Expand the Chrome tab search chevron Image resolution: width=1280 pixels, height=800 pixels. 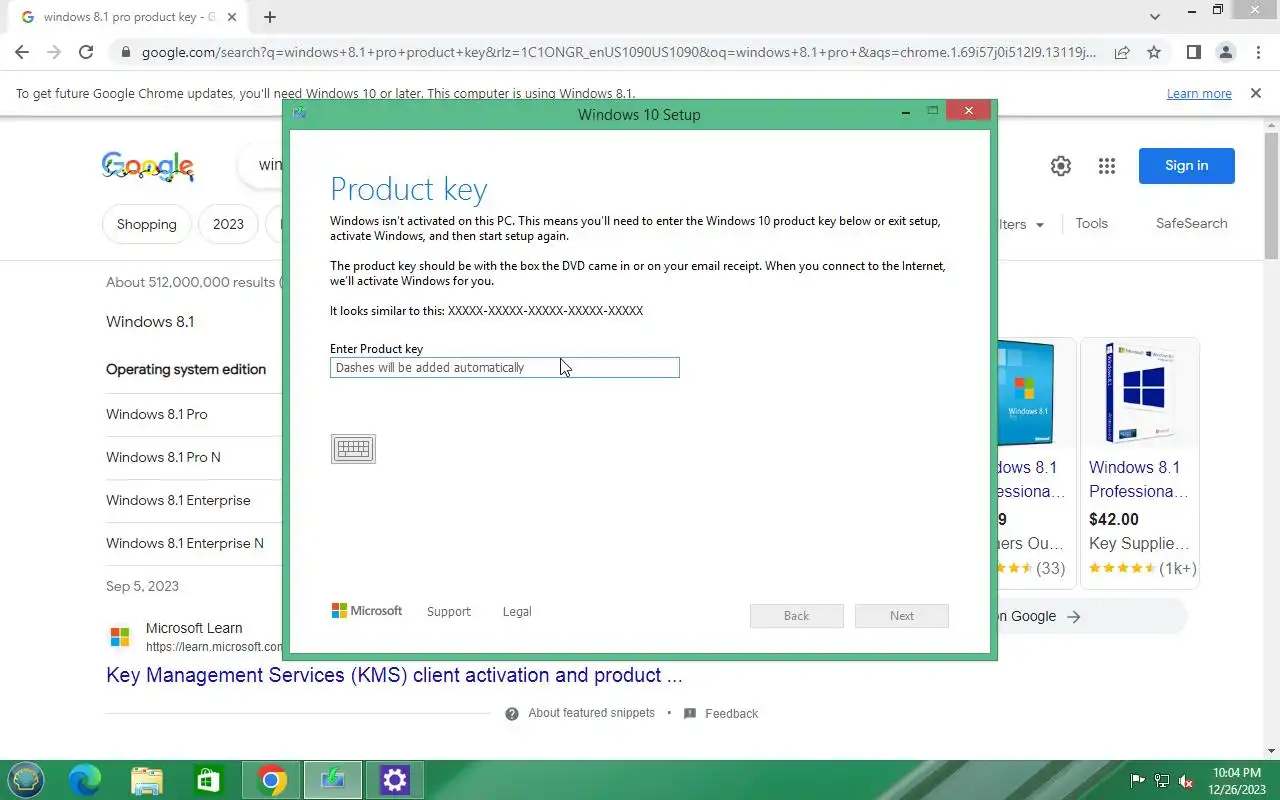point(1155,17)
